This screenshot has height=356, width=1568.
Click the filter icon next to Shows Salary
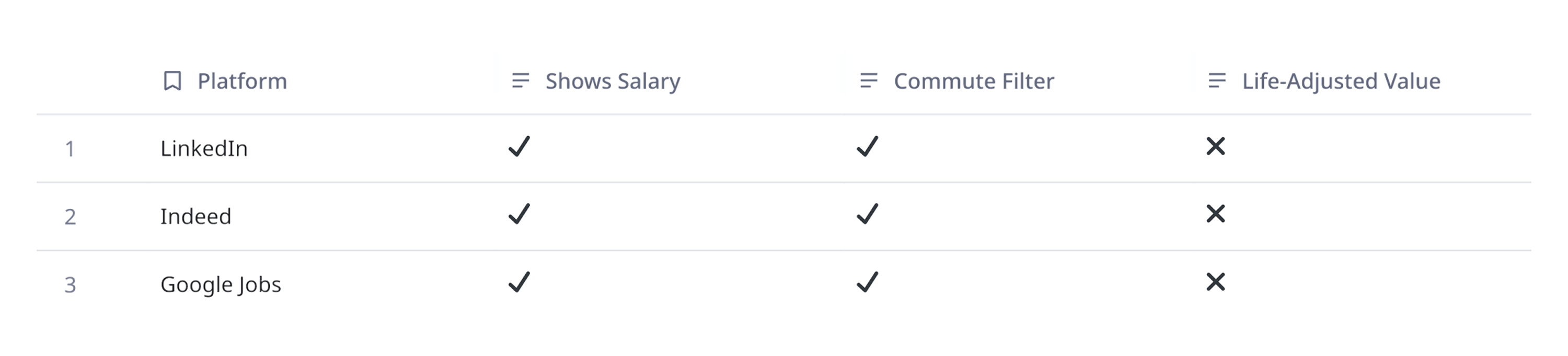point(520,79)
